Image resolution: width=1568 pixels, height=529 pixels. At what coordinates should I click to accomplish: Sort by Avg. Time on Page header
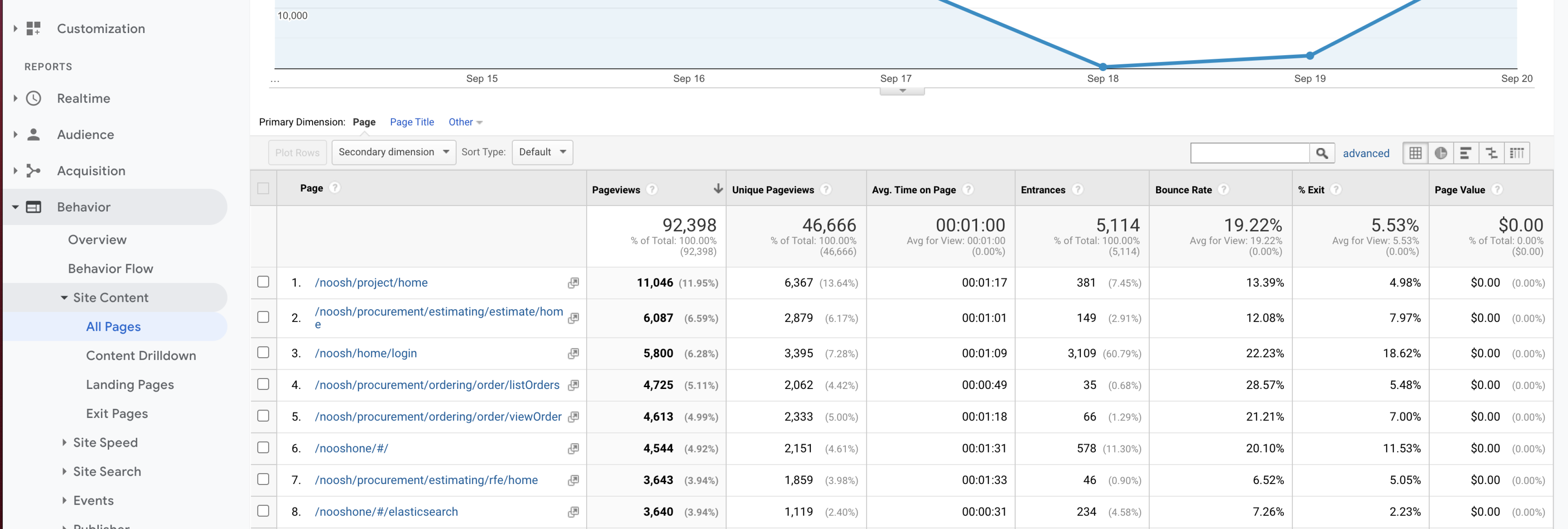coord(914,190)
